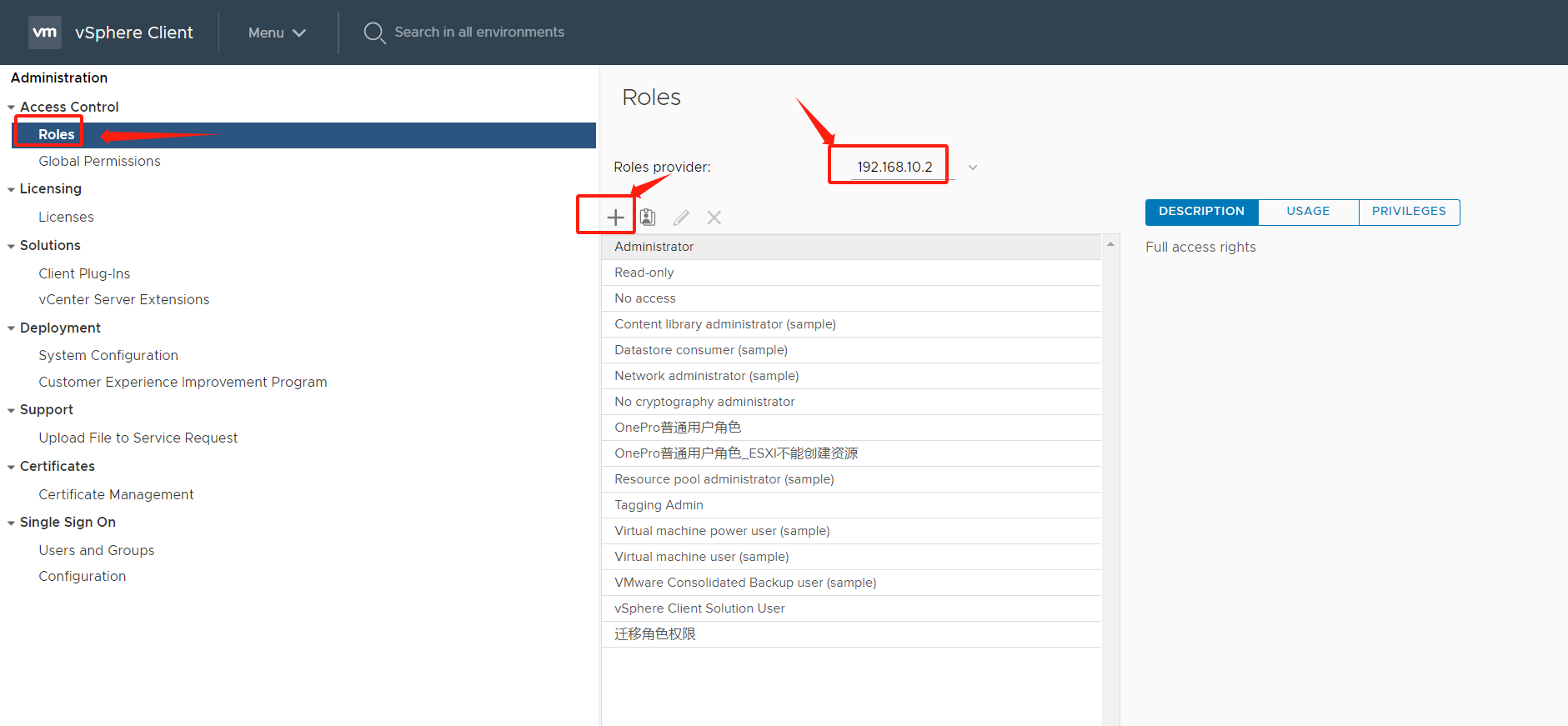
Task: Click vSphere Client title link
Action: point(133,33)
